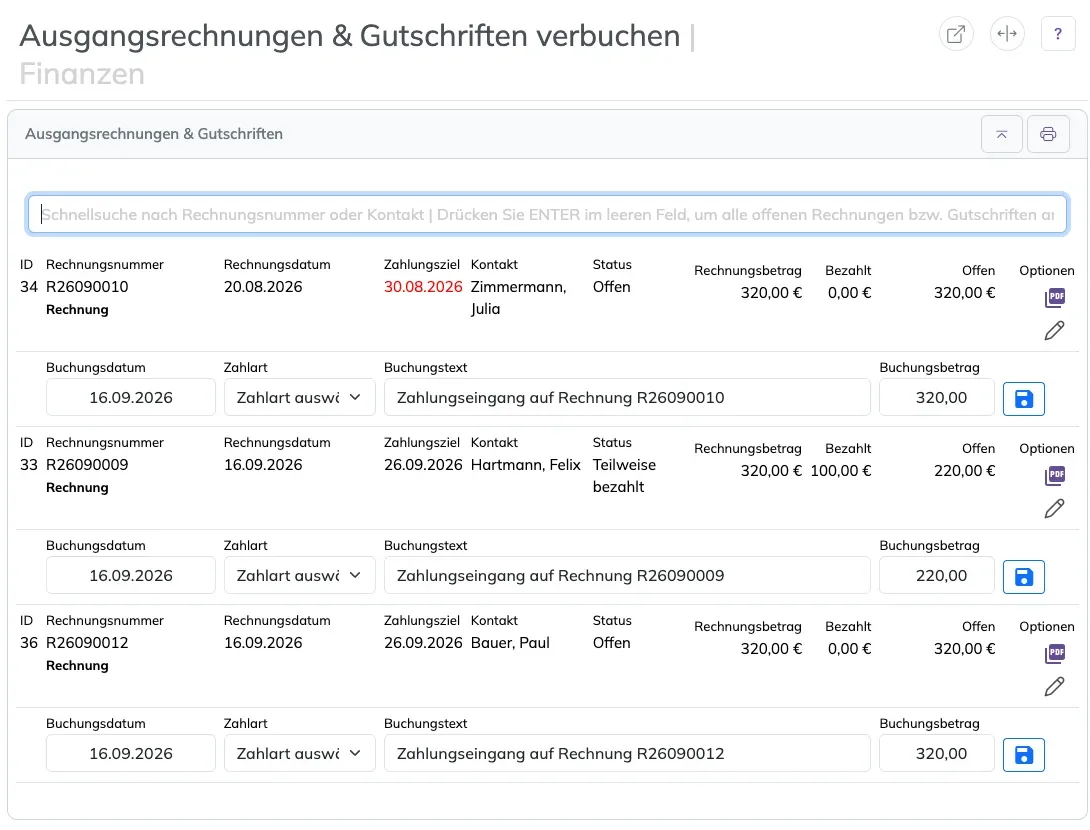Image resolution: width=1090 pixels, height=830 pixels.
Task: Click Buchungsbetrag field for R26090012
Action: [x=936, y=754]
